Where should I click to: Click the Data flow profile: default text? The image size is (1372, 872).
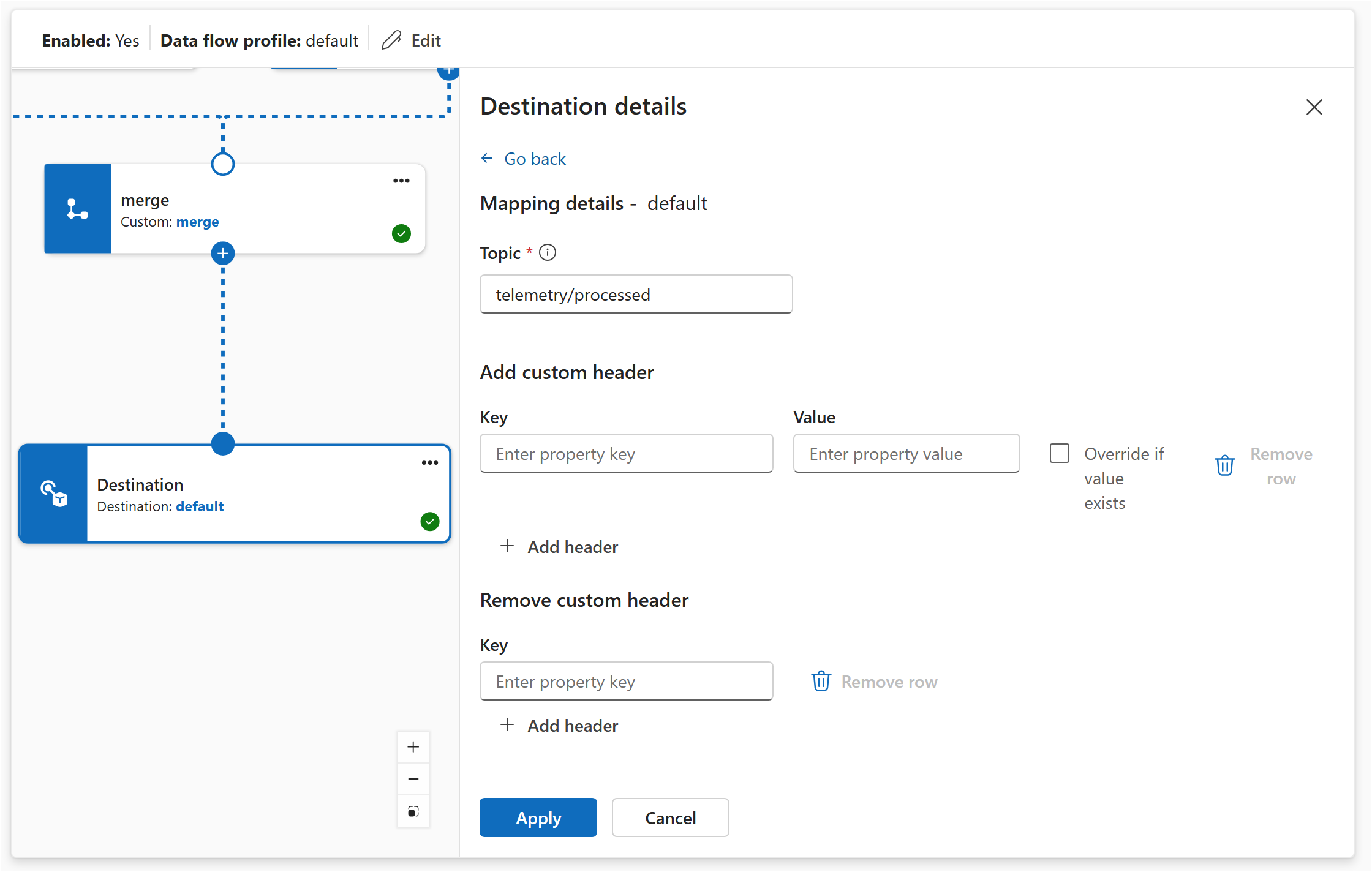(x=259, y=40)
